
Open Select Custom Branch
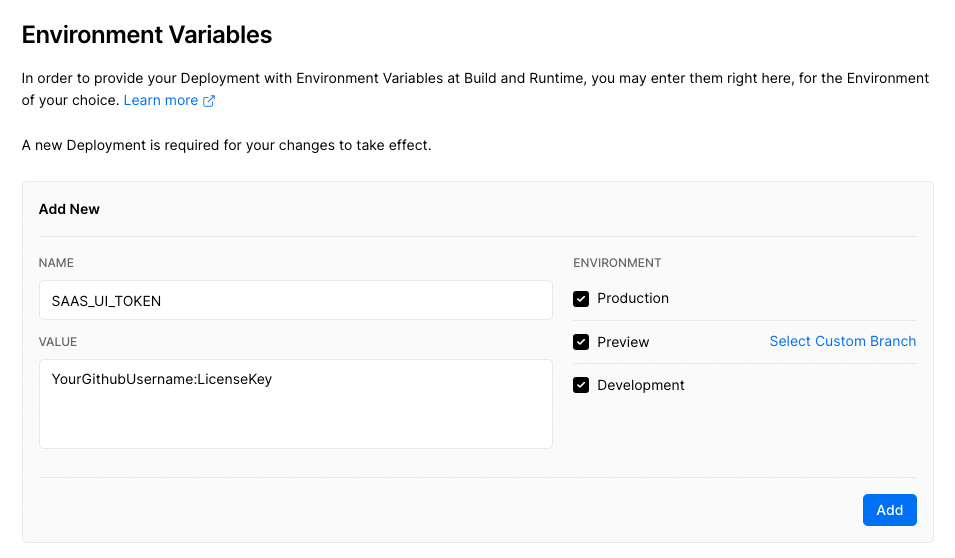tap(843, 341)
